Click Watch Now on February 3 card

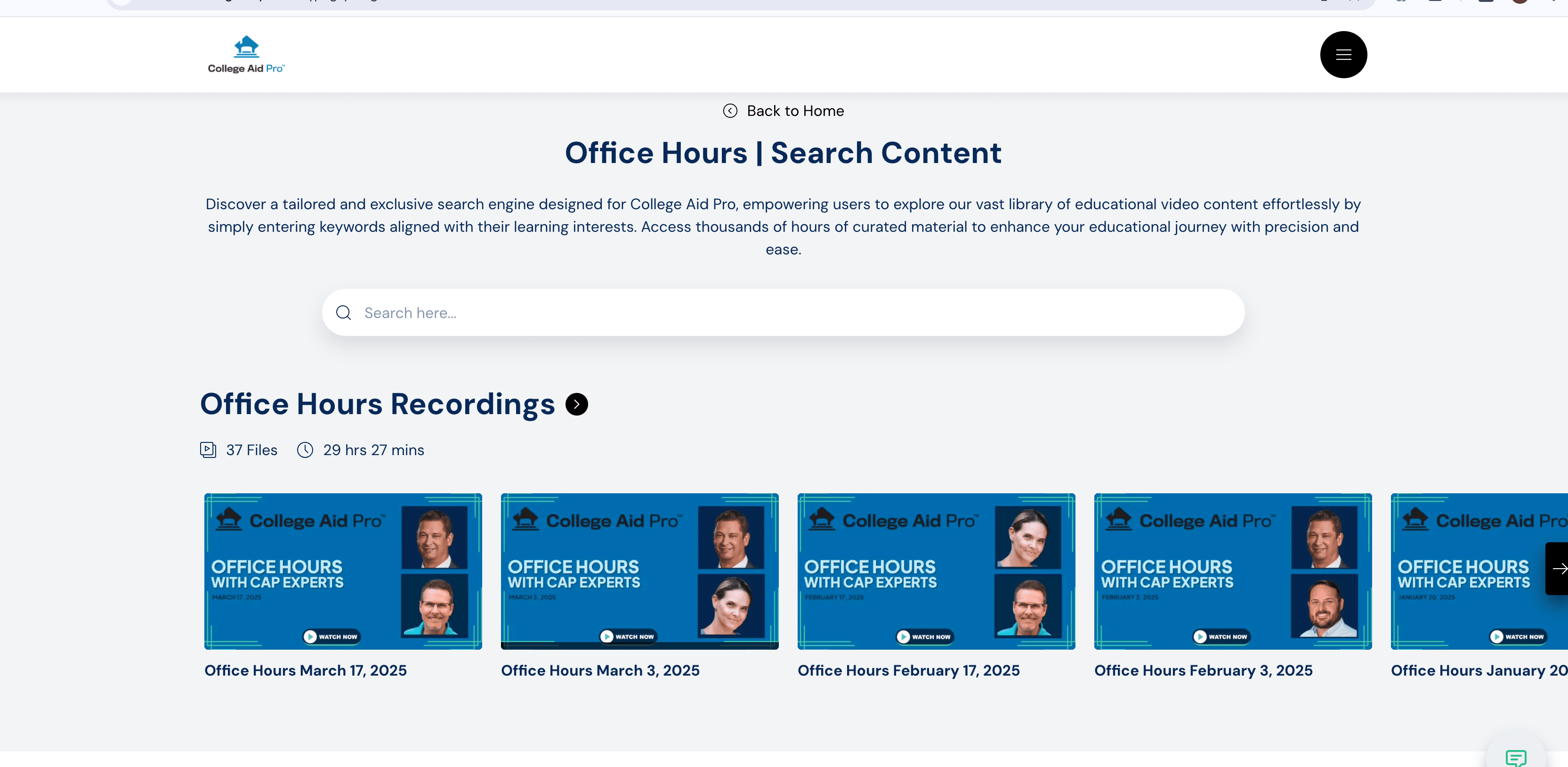pyautogui.click(x=1221, y=636)
